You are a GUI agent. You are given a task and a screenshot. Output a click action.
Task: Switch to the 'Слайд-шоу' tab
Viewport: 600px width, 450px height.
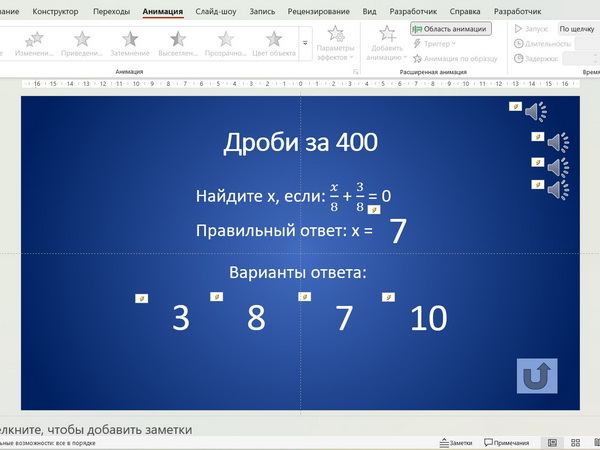click(216, 11)
